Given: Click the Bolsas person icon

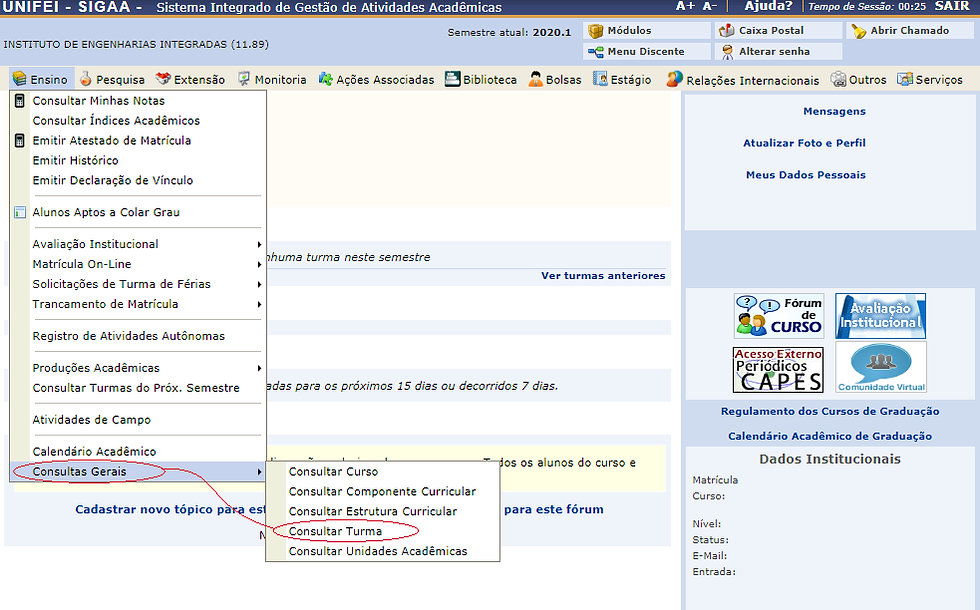Looking at the screenshot, I should pyautogui.click(x=536, y=79).
